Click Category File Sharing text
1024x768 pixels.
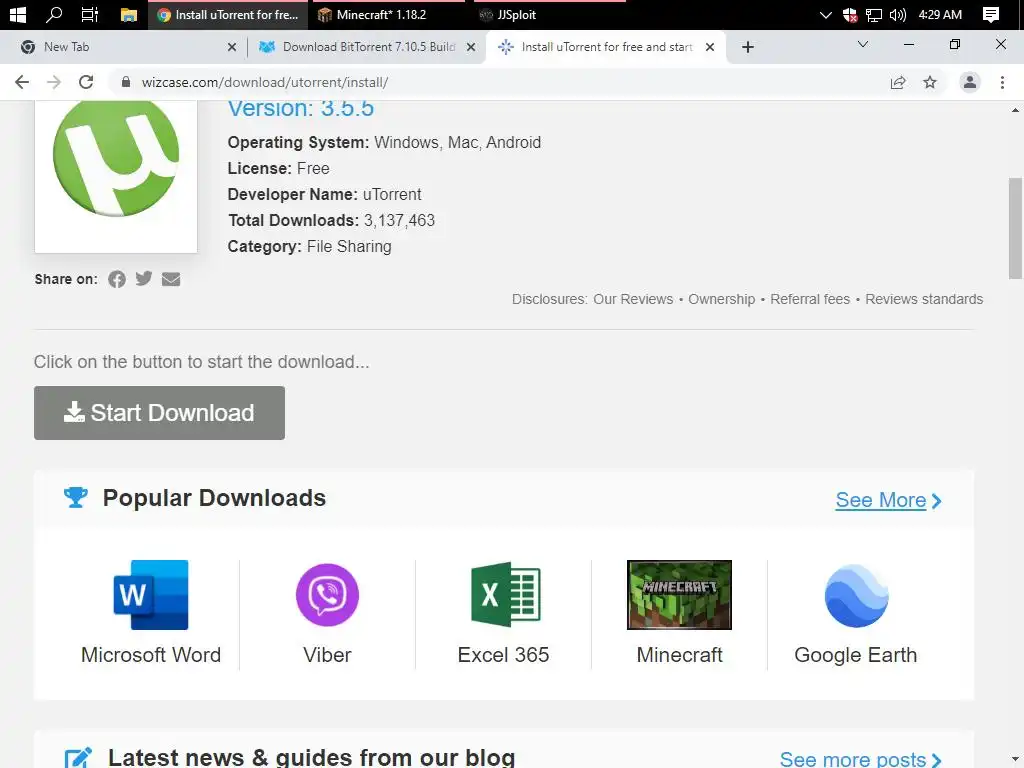click(310, 247)
